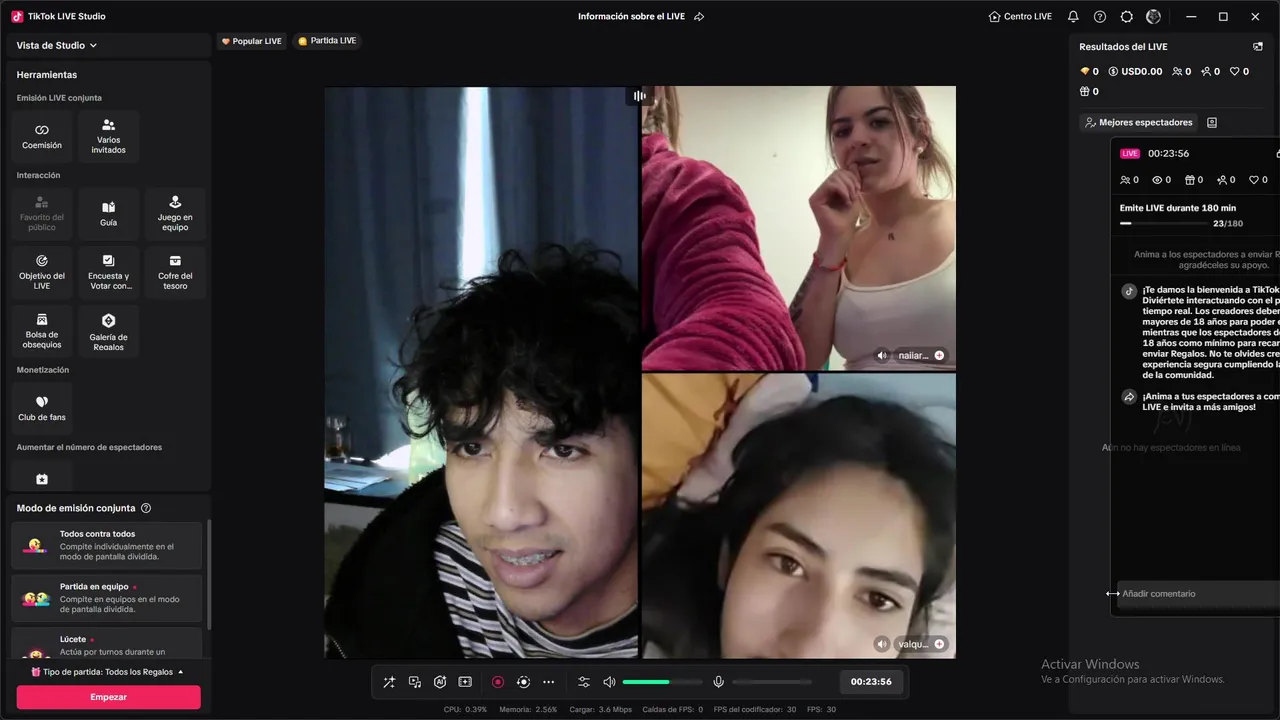Open Bolsa de obsequios
The width and height of the screenshot is (1280, 720).
pyautogui.click(x=42, y=331)
